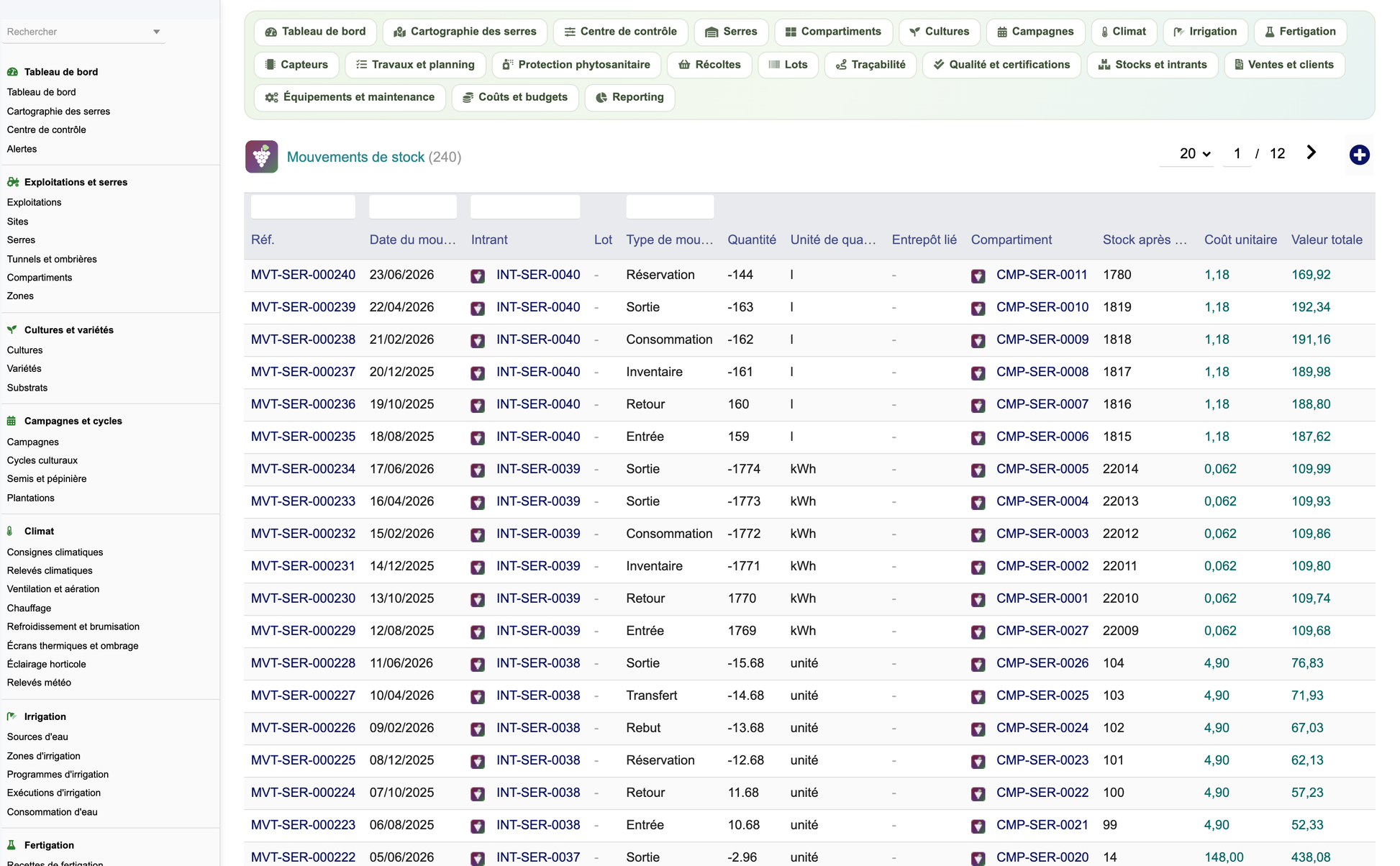Open the Traçabilité tab

[x=871, y=65]
